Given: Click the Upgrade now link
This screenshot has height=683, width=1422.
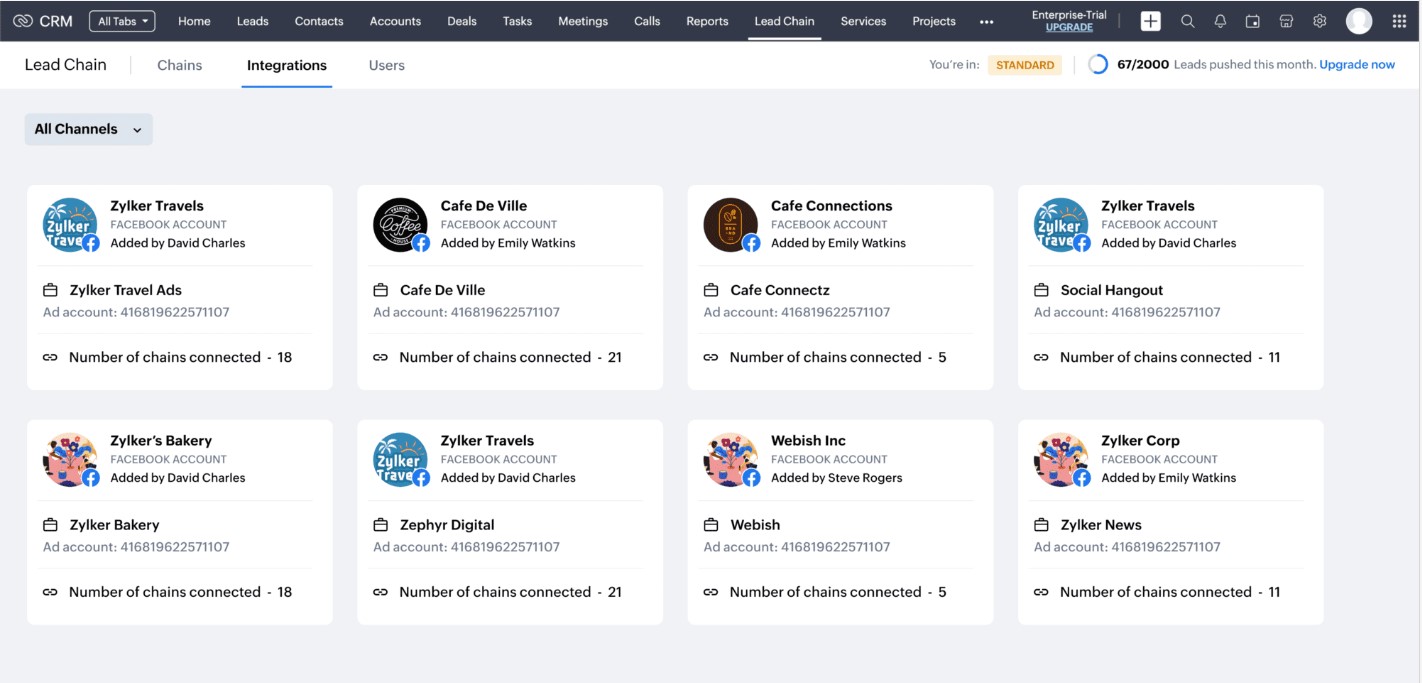Looking at the screenshot, I should coord(1357,65).
